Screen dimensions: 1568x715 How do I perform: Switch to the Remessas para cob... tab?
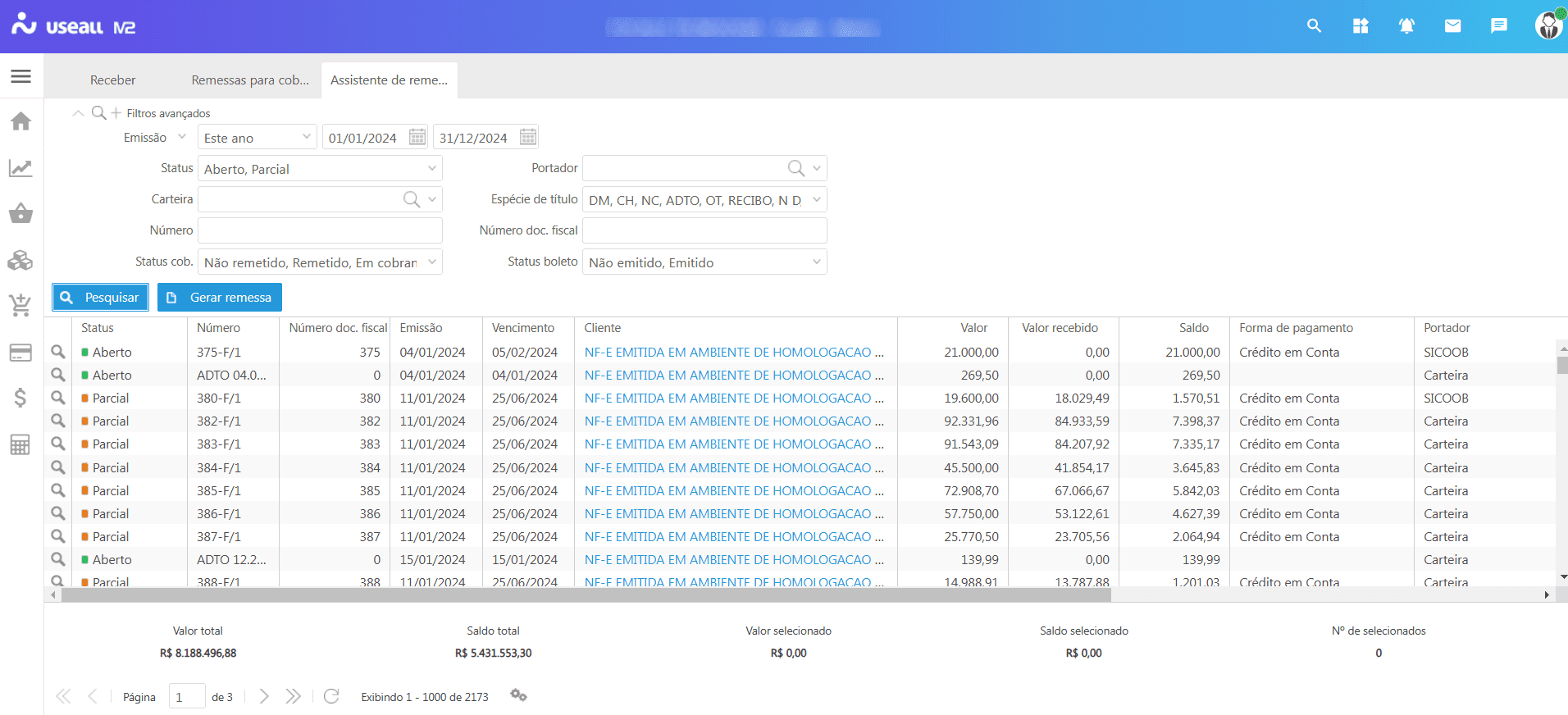click(250, 80)
